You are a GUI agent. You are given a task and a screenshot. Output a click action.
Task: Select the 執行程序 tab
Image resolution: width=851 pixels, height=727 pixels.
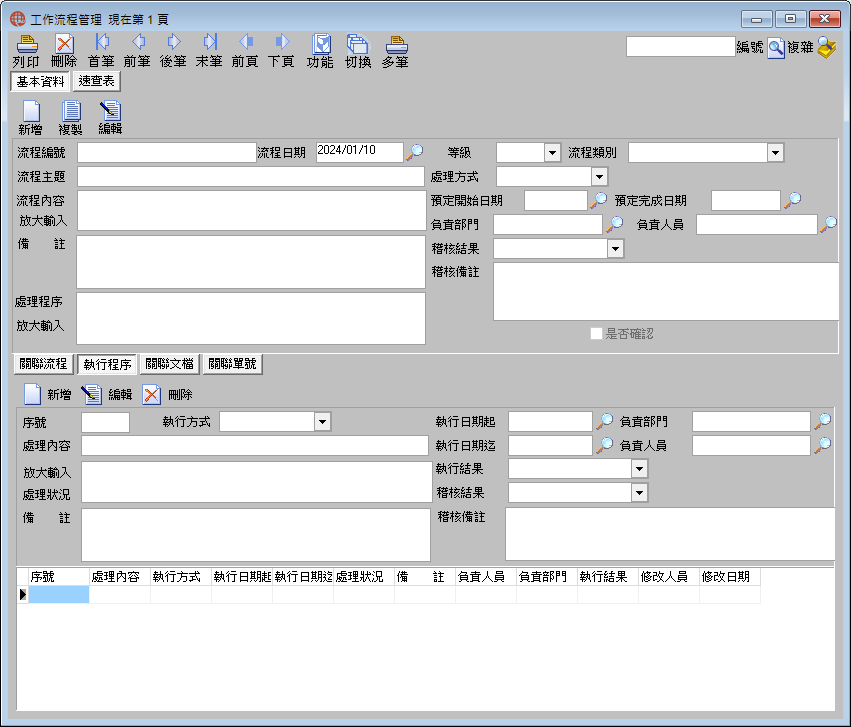[107, 364]
